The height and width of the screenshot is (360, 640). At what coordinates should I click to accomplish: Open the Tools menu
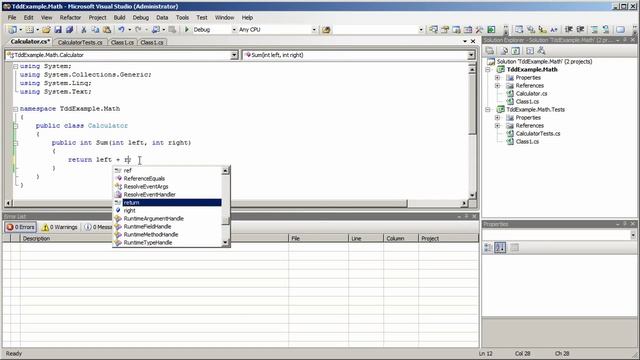(182, 18)
